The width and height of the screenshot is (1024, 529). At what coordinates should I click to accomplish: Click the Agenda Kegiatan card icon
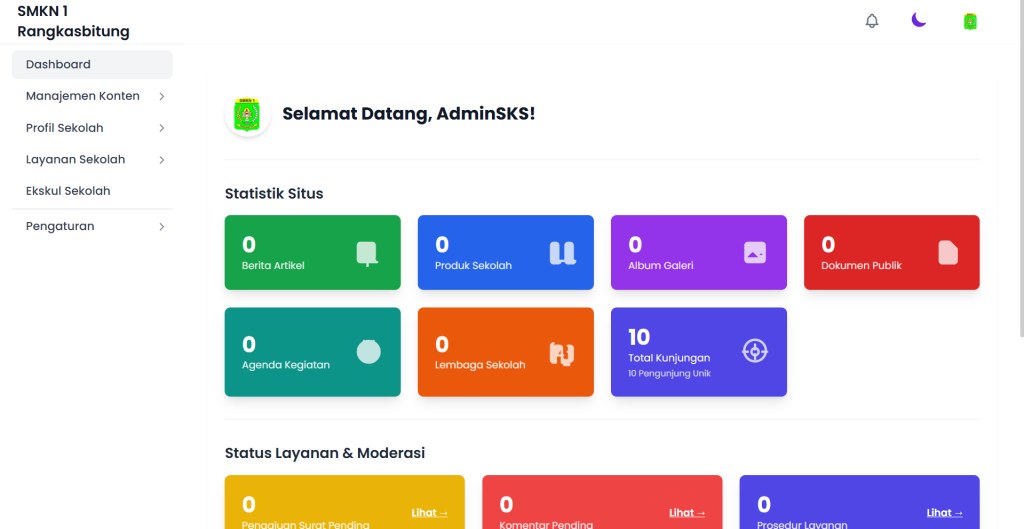(368, 351)
